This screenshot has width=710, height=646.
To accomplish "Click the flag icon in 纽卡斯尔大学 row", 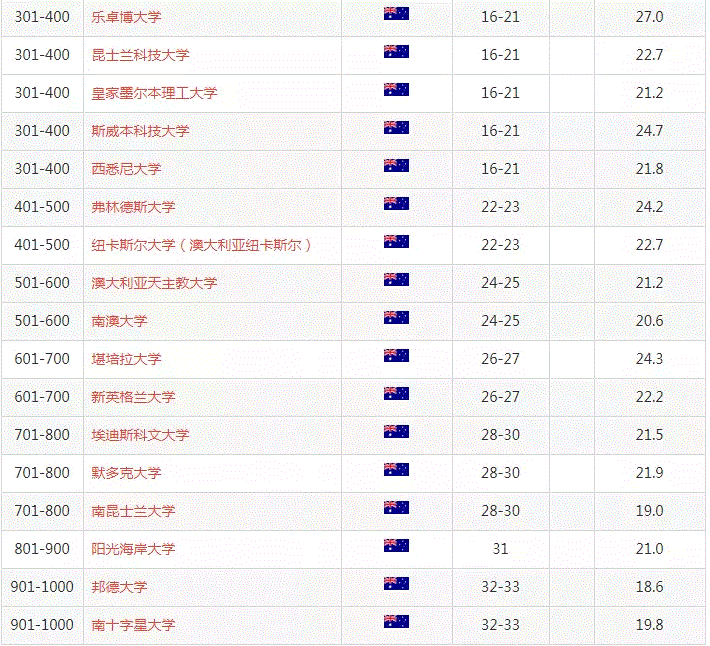I will [x=396, y=242].
